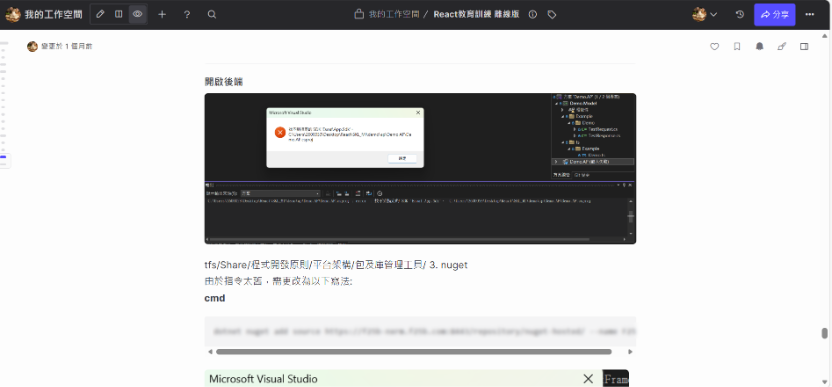Switch to view mode with the eye icon
832x387 pixels.
[137, 14]
